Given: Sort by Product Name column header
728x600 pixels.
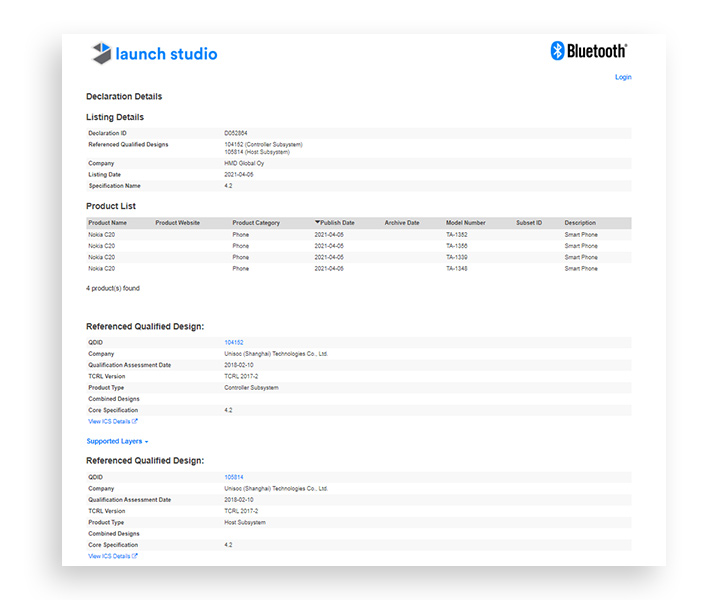Looking at the screenshot, I should [x=107, y=223].
